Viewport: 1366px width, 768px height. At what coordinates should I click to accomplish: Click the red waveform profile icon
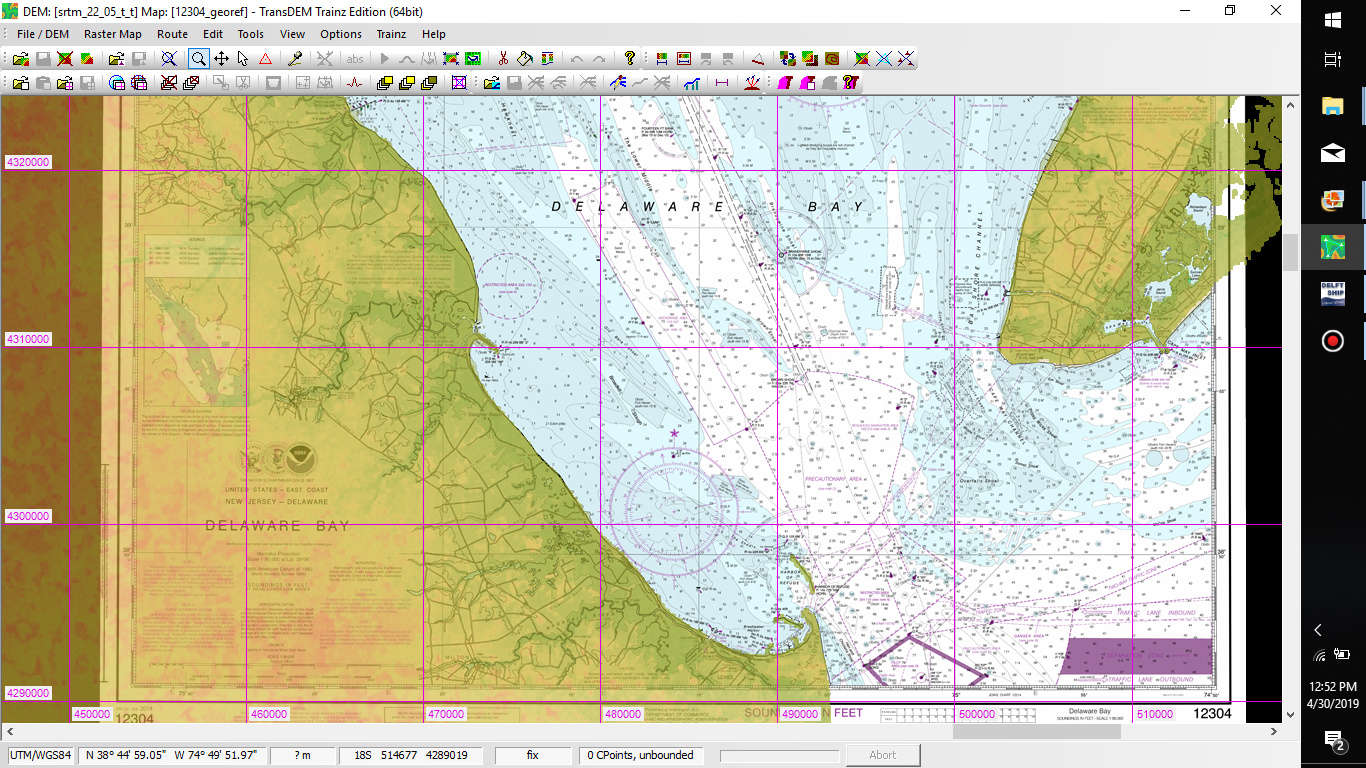[354, 83]
